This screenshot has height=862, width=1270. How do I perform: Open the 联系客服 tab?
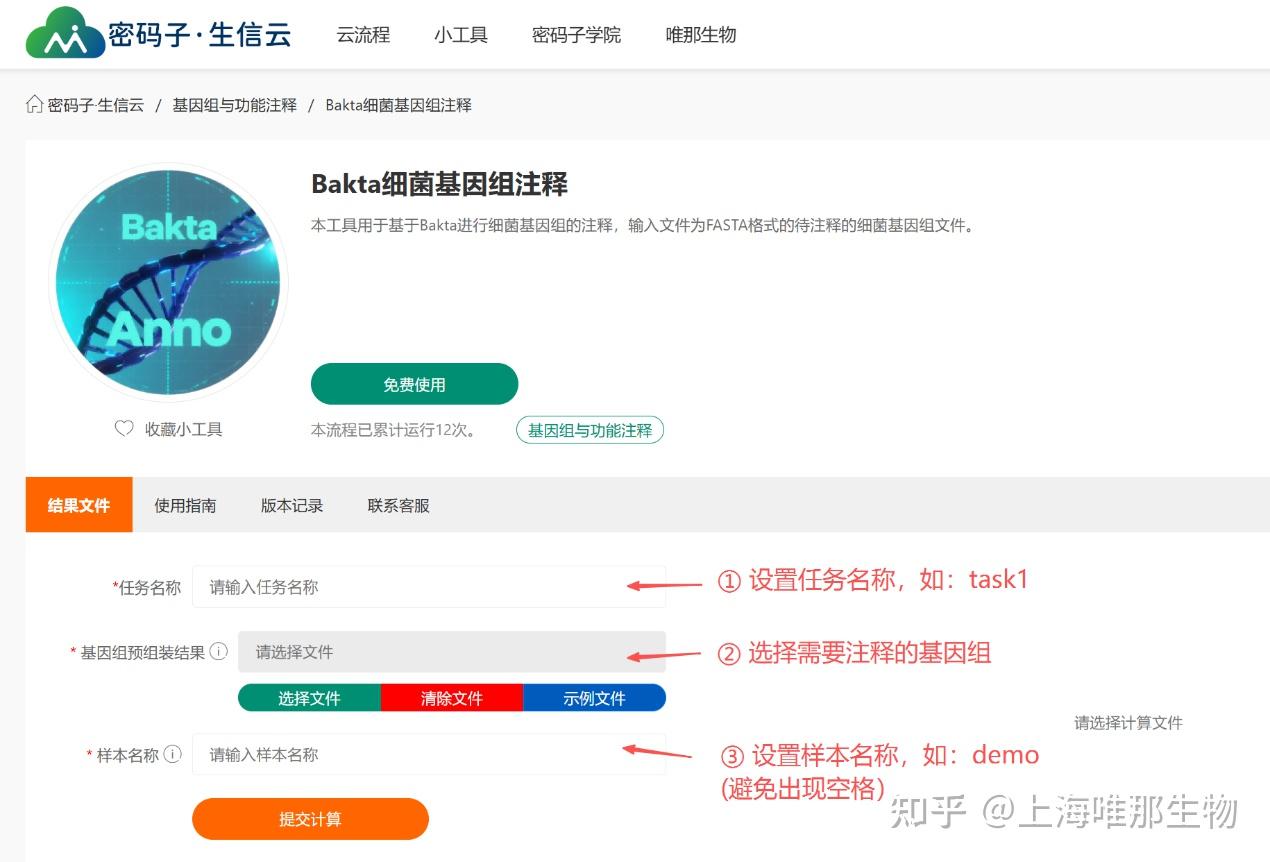pos(396,505)
